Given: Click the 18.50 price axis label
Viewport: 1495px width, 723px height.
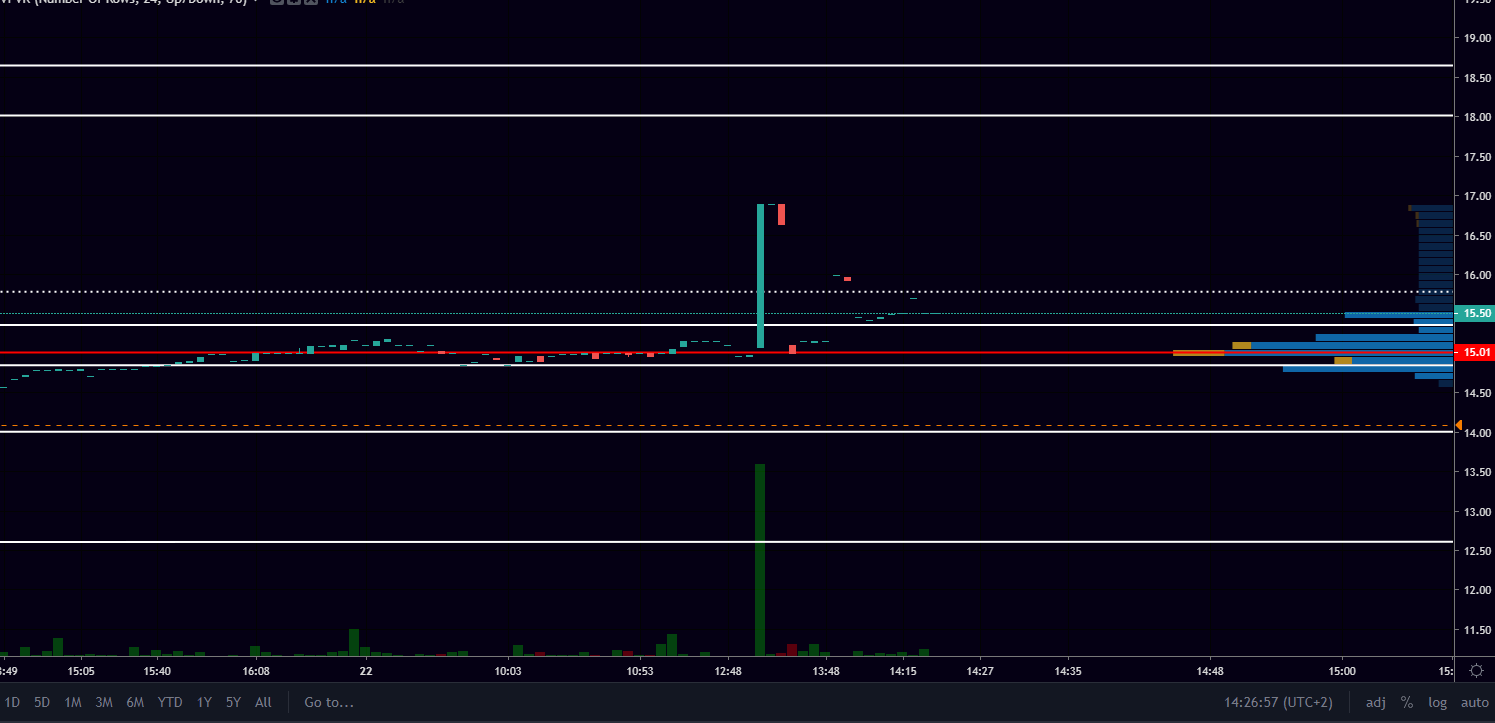Looking at the screenshot, I should pyautogui.click(x=1478, y=77).
